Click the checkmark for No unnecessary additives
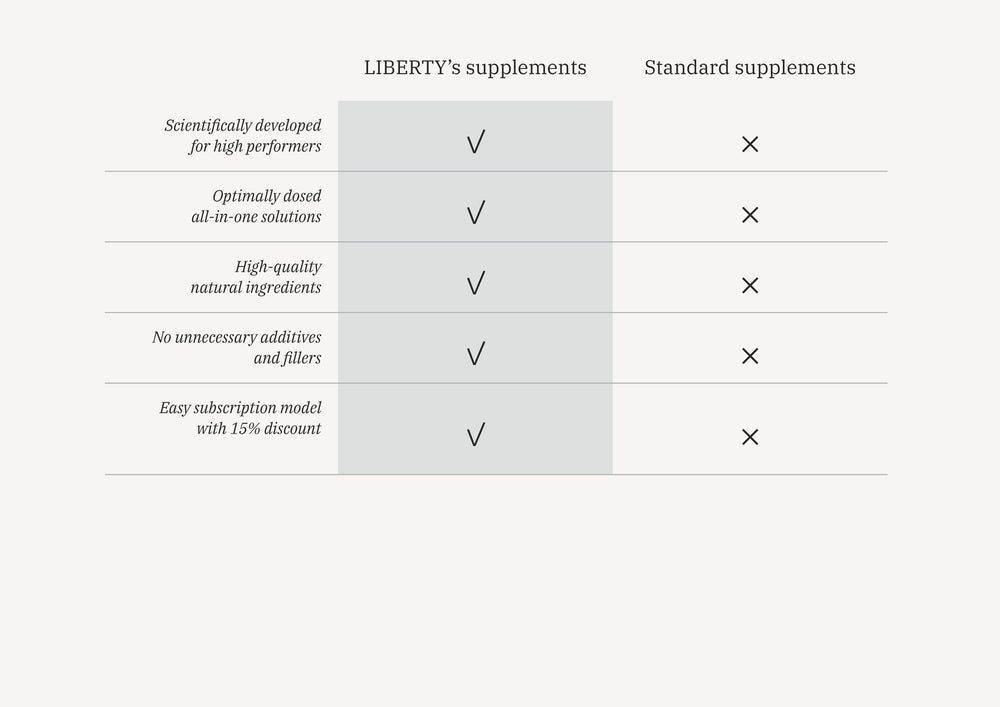Viewport: 1000px width, 707px height. point(475,354)
